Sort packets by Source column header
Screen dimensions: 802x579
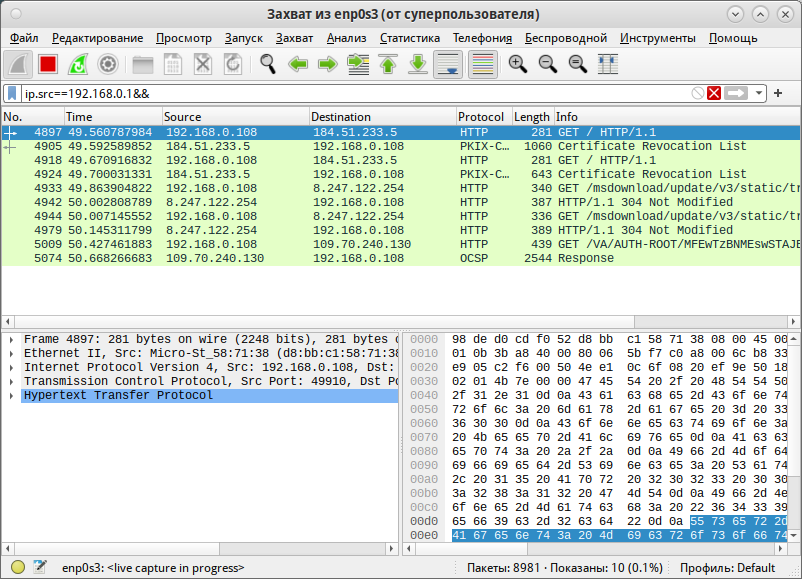(236, 117)
